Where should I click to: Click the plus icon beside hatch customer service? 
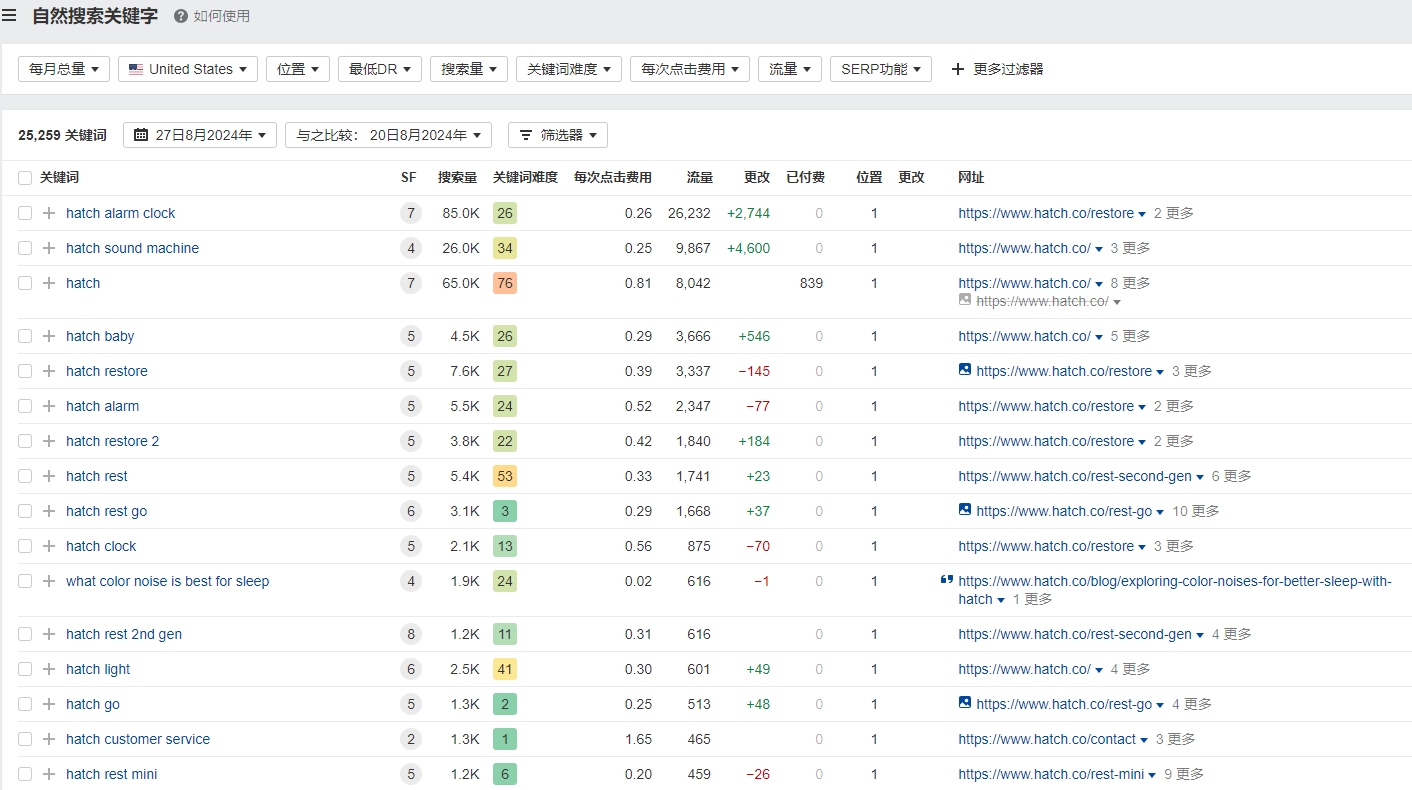pyautogui.click(x=49, y=739)
